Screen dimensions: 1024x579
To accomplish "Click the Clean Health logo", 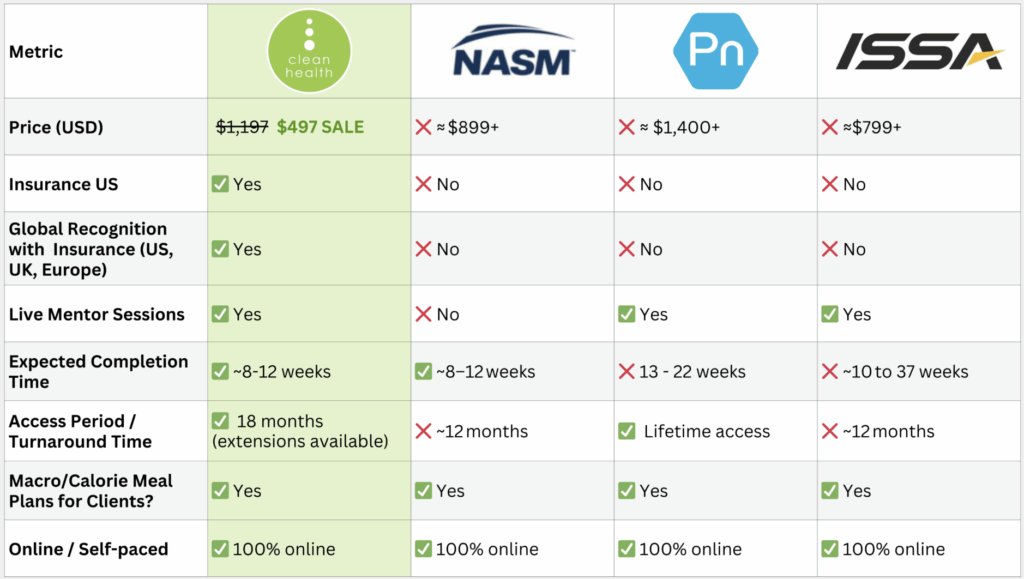I will [309, 50].
